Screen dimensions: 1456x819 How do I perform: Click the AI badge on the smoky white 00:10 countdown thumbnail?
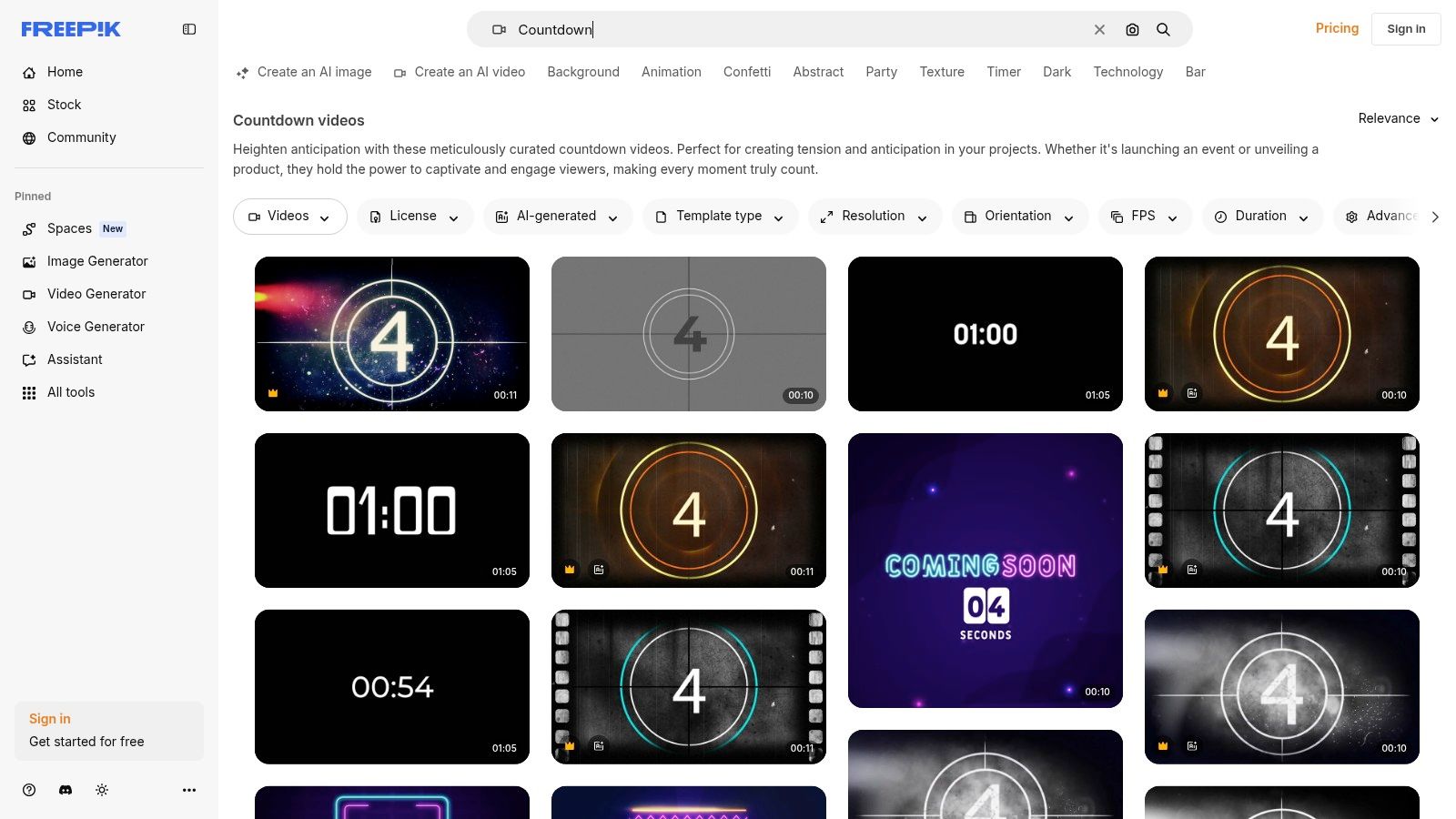(1192, 746)
